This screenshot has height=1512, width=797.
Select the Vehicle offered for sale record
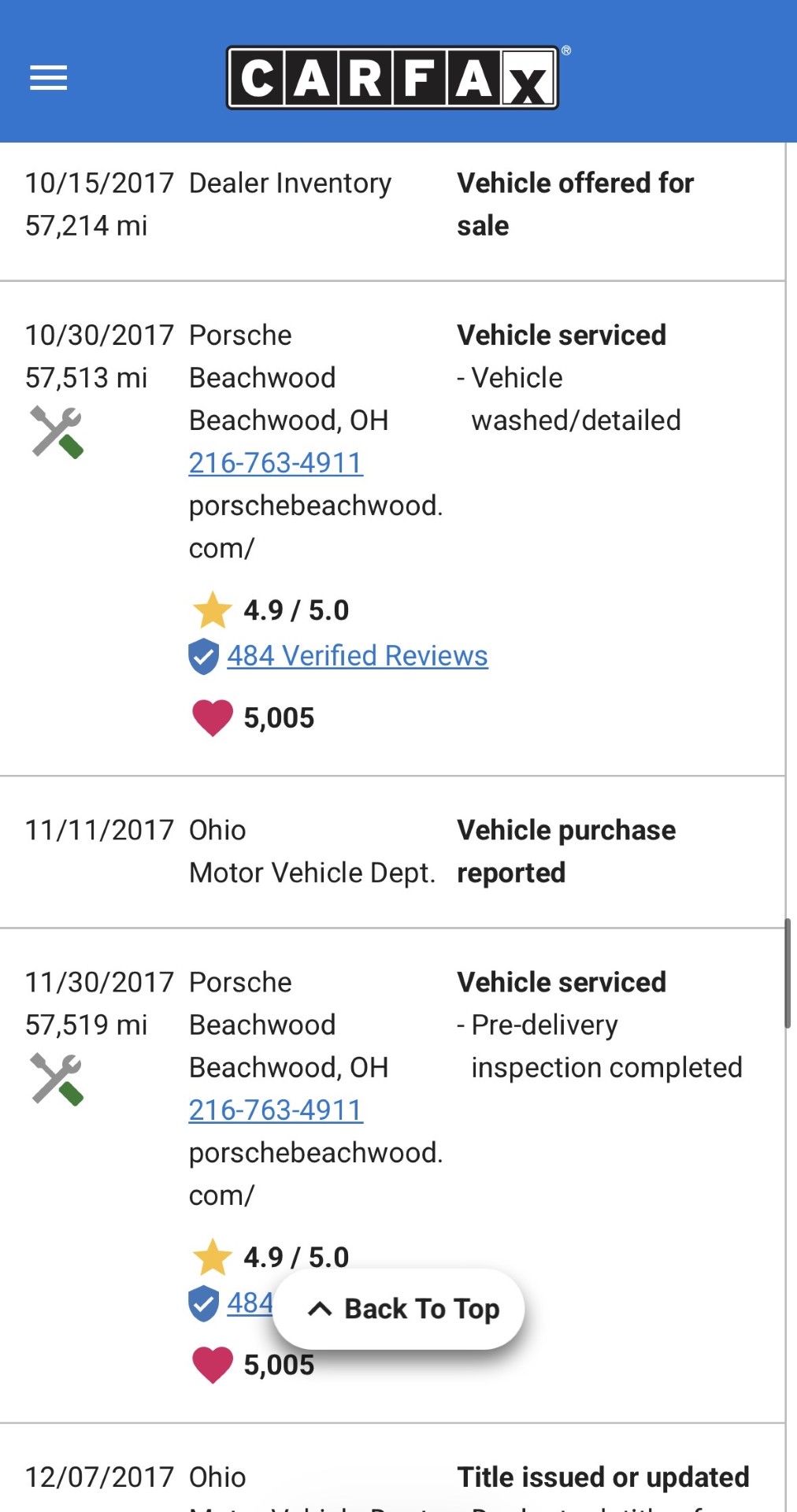tap(575, 204)
